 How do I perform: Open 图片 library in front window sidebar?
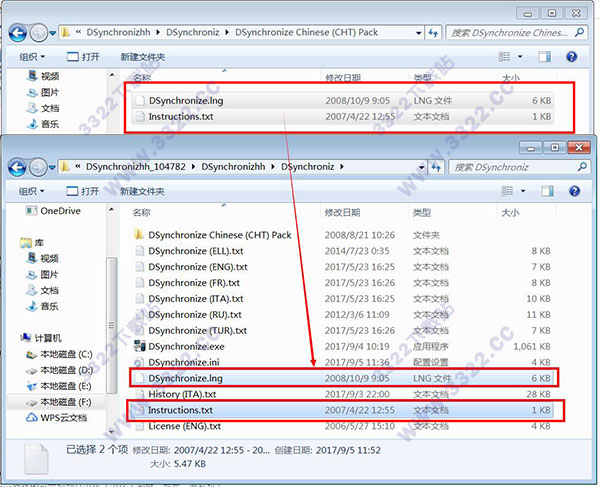click(x=43, y=275)
